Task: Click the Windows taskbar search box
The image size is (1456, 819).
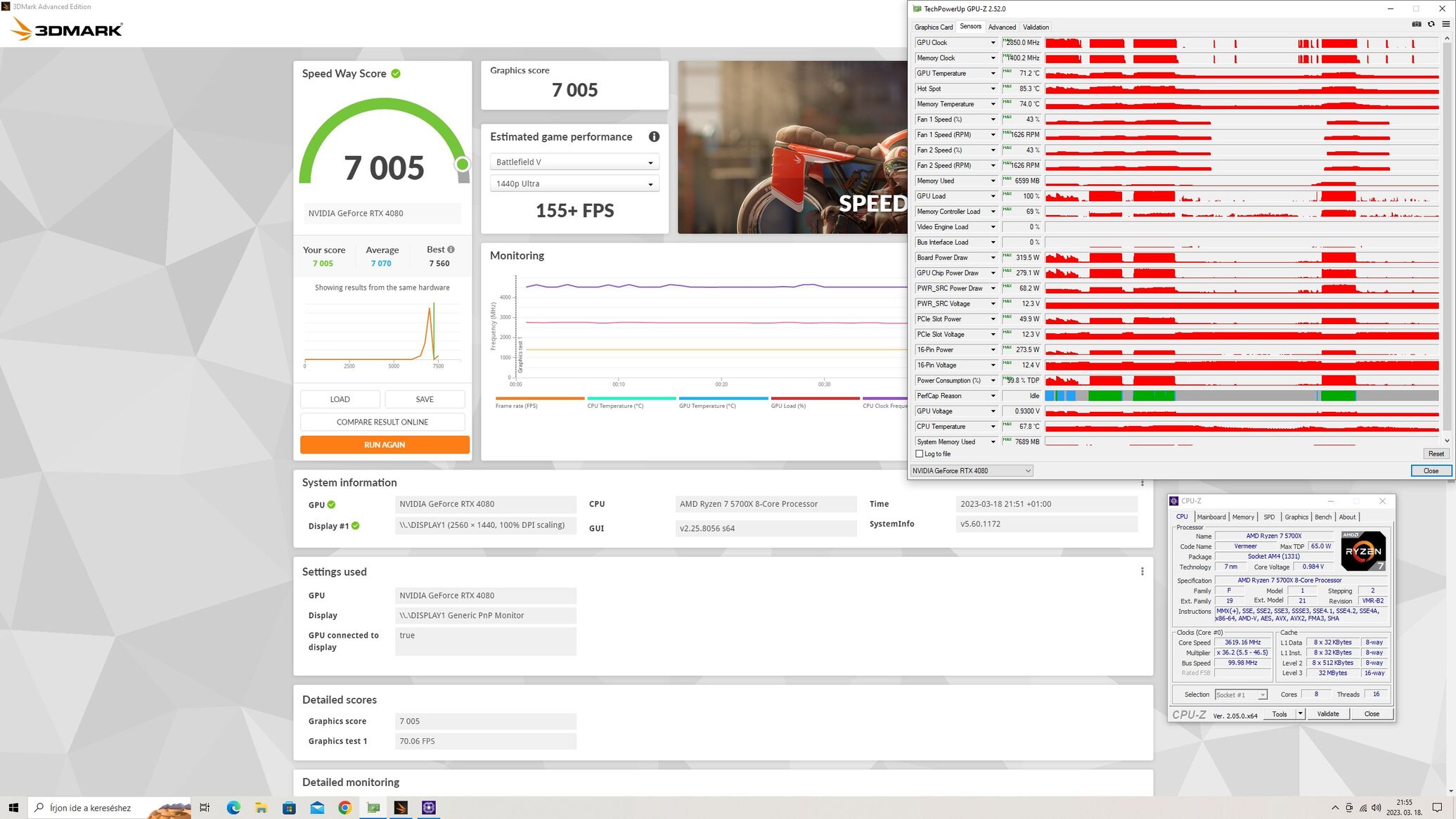Action: click(x=110, y=807)
